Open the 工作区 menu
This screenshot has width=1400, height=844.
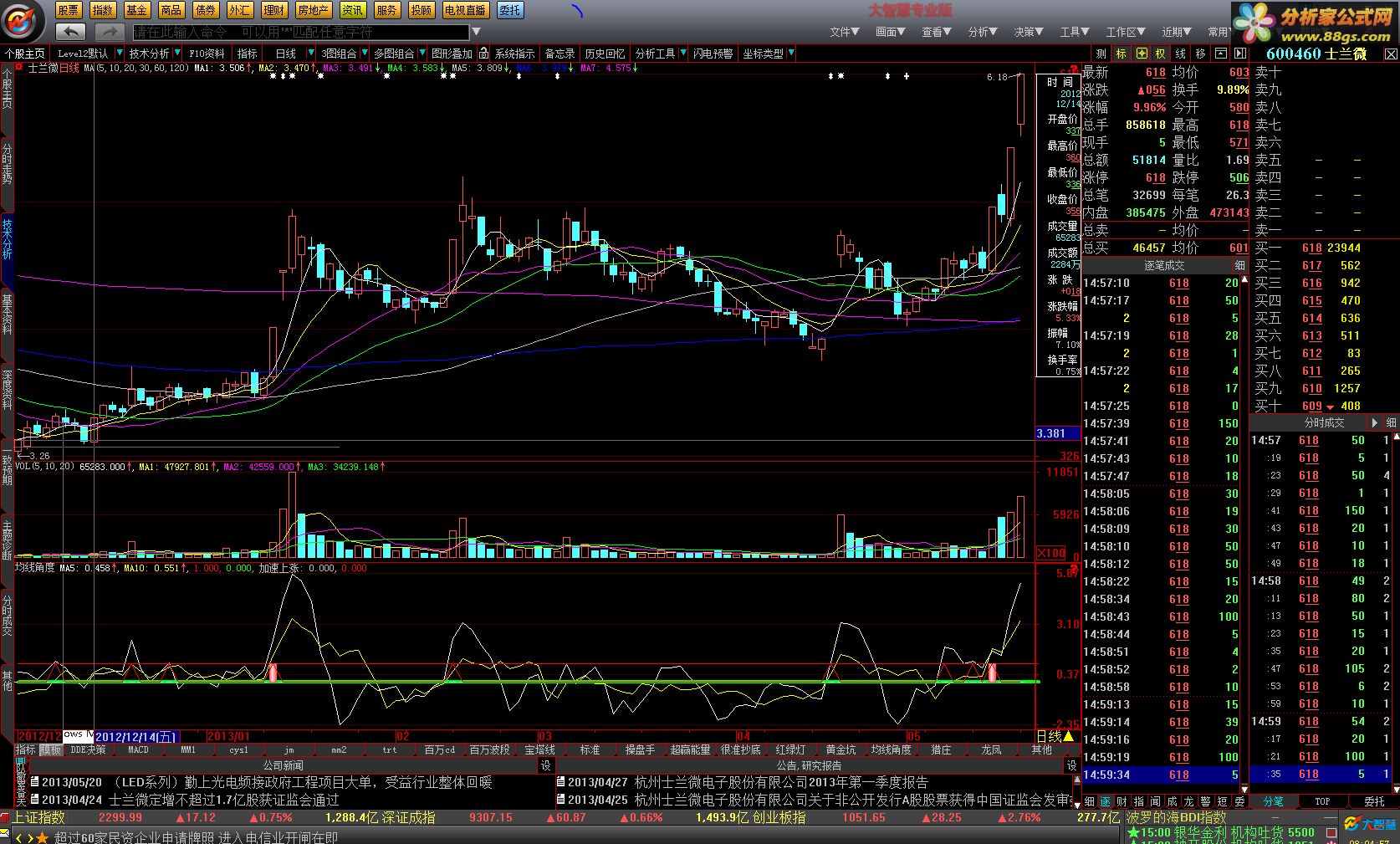1127,32
